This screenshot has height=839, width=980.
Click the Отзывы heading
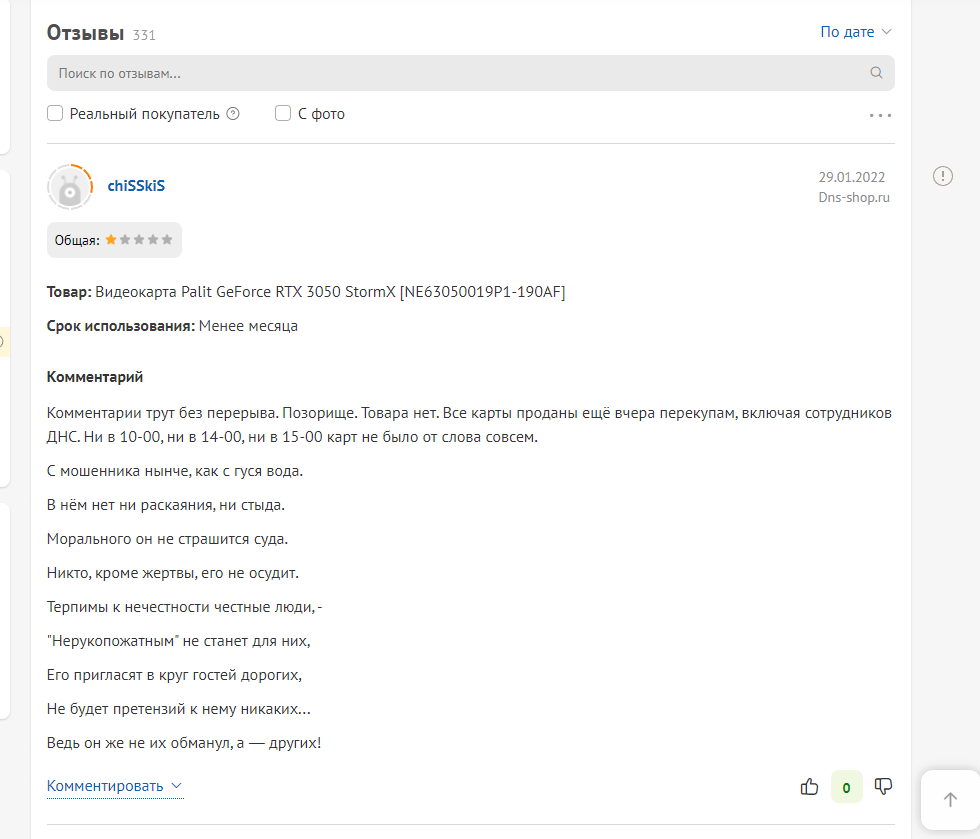(85, 33)
